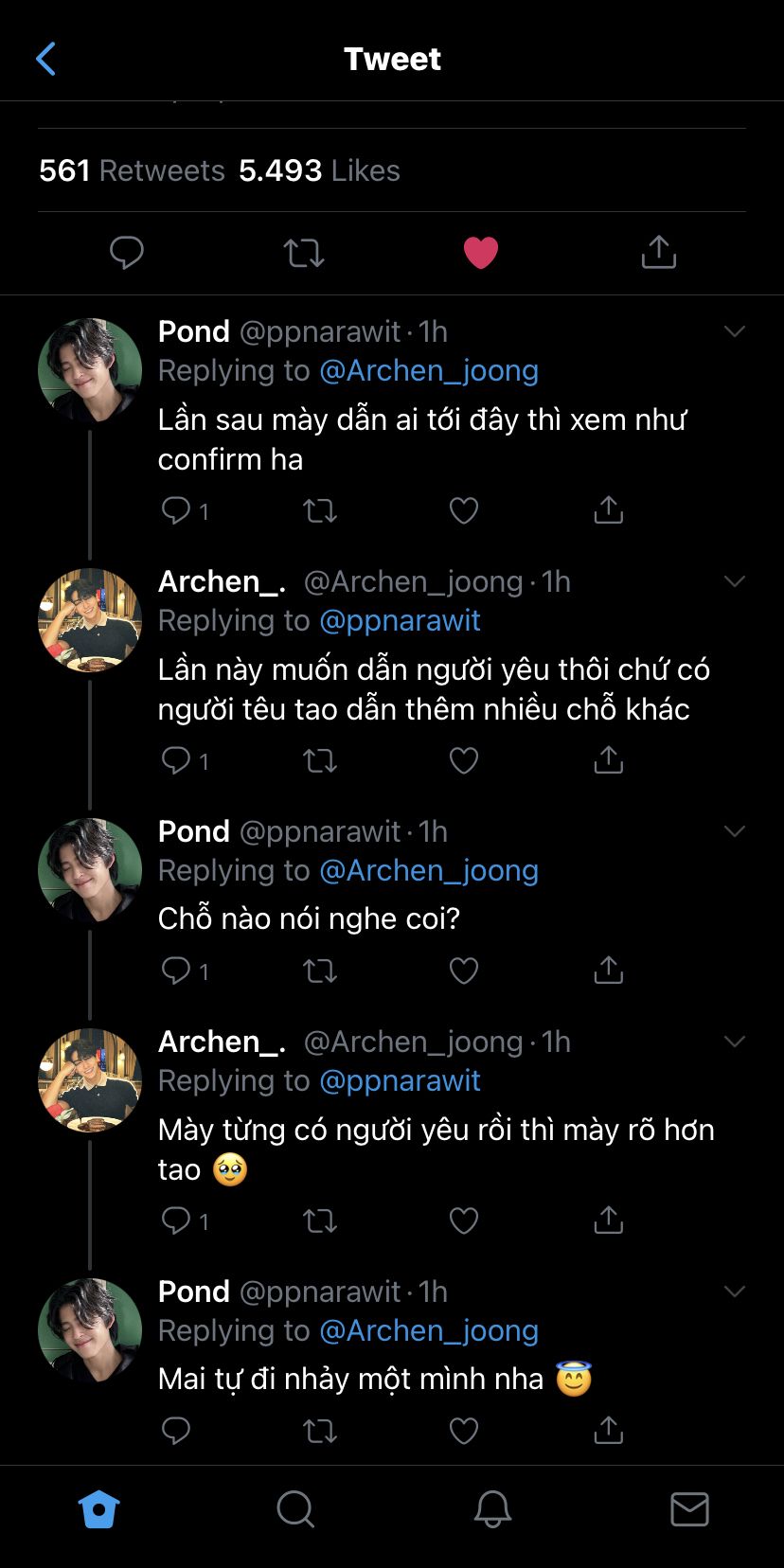This screenshot has width=784, height=1568.
Task: Open reply box on "Mai tự đi nhảy" tweet
Action: pos(176,1431)
